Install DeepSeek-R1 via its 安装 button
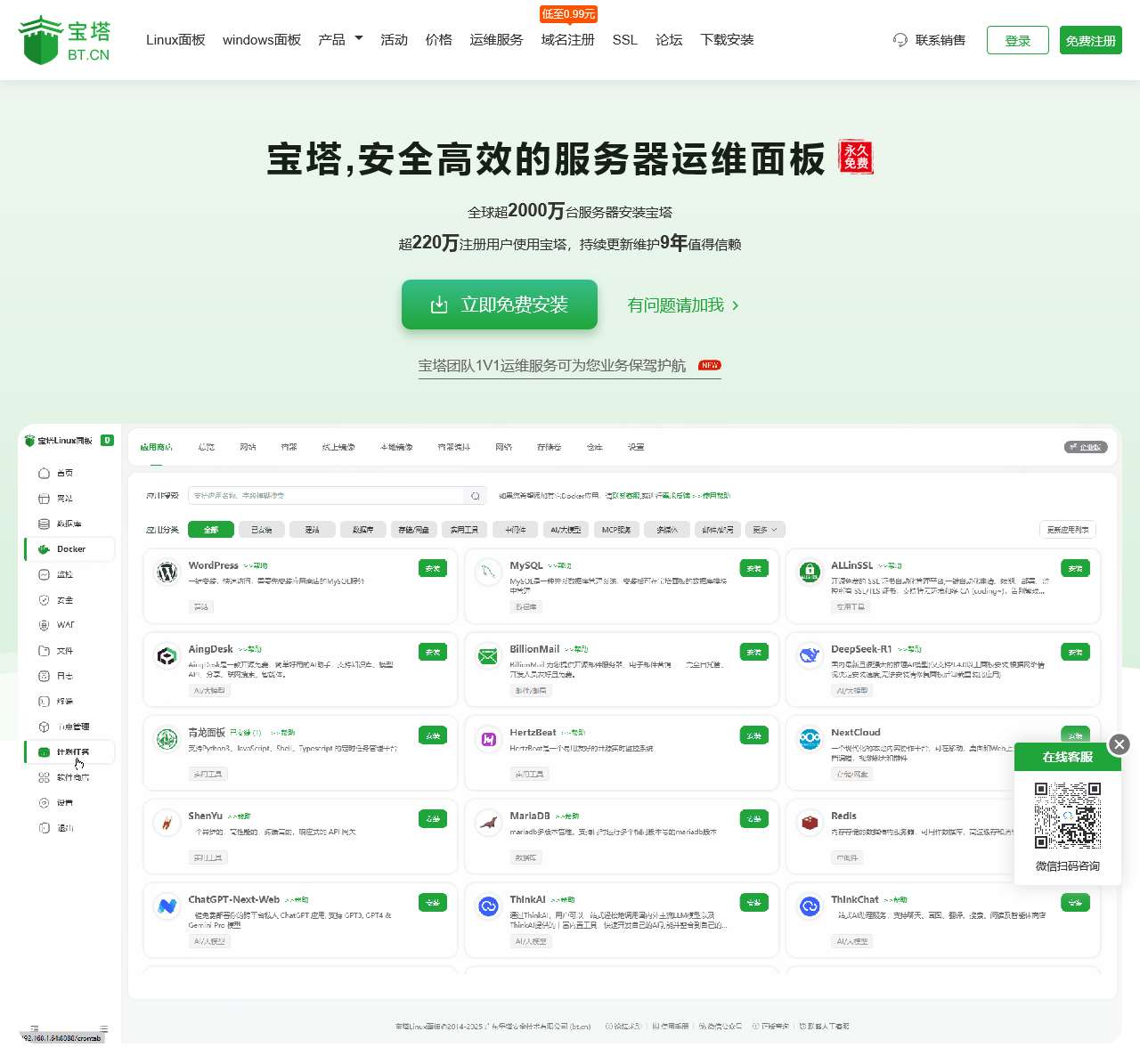The image size is (1140, 1064). pyautogui.click(x=1075, y=652)
